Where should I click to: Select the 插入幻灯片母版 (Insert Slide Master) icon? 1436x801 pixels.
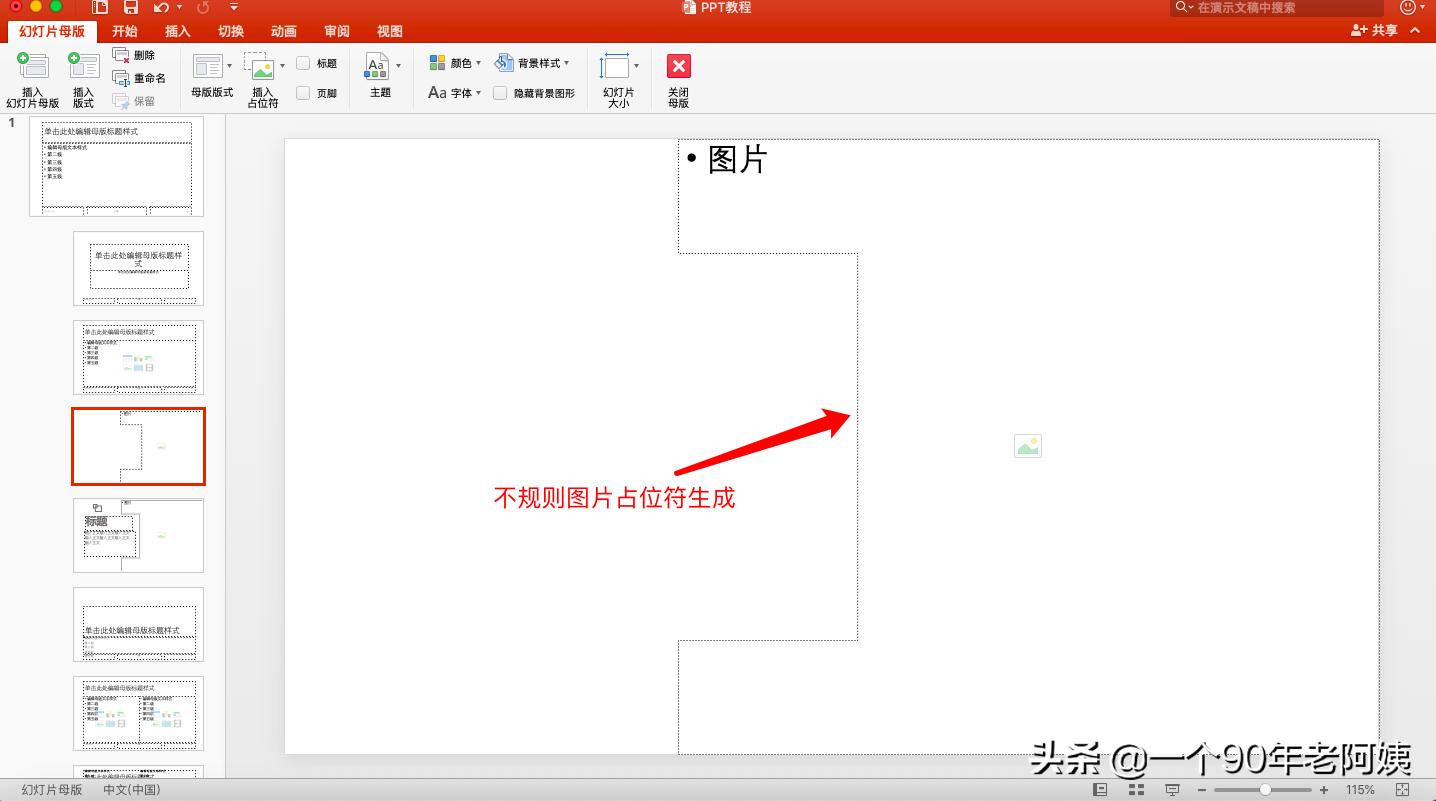(x=33, y=75)
